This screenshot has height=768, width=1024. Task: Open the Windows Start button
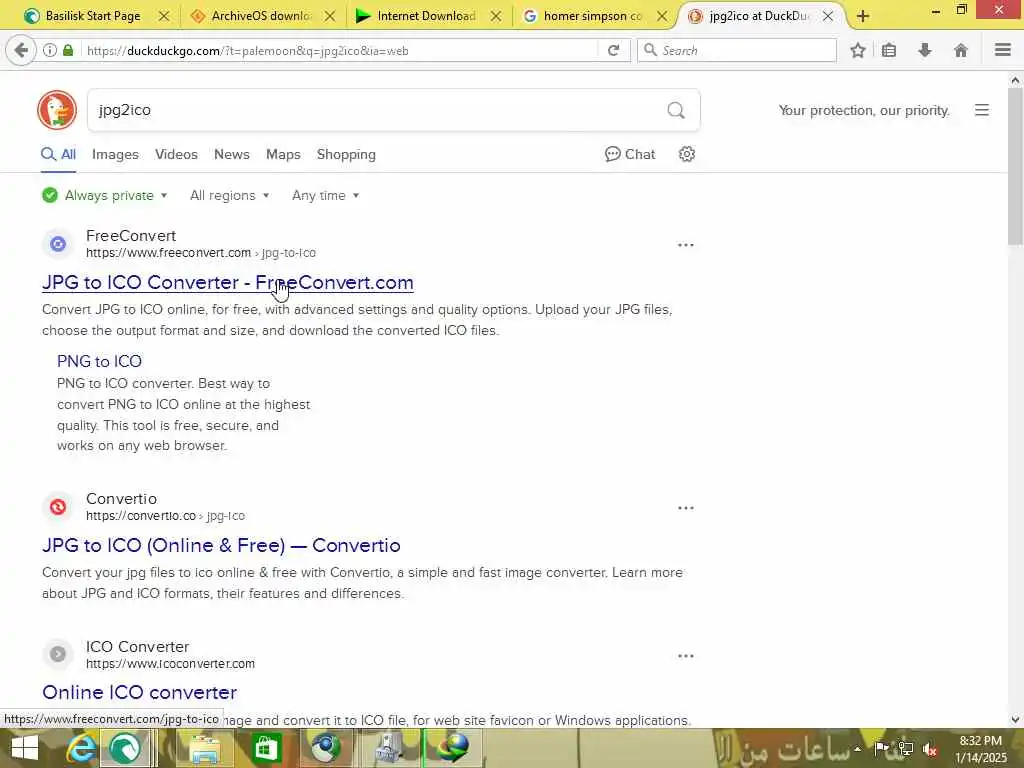pos(25,748)
